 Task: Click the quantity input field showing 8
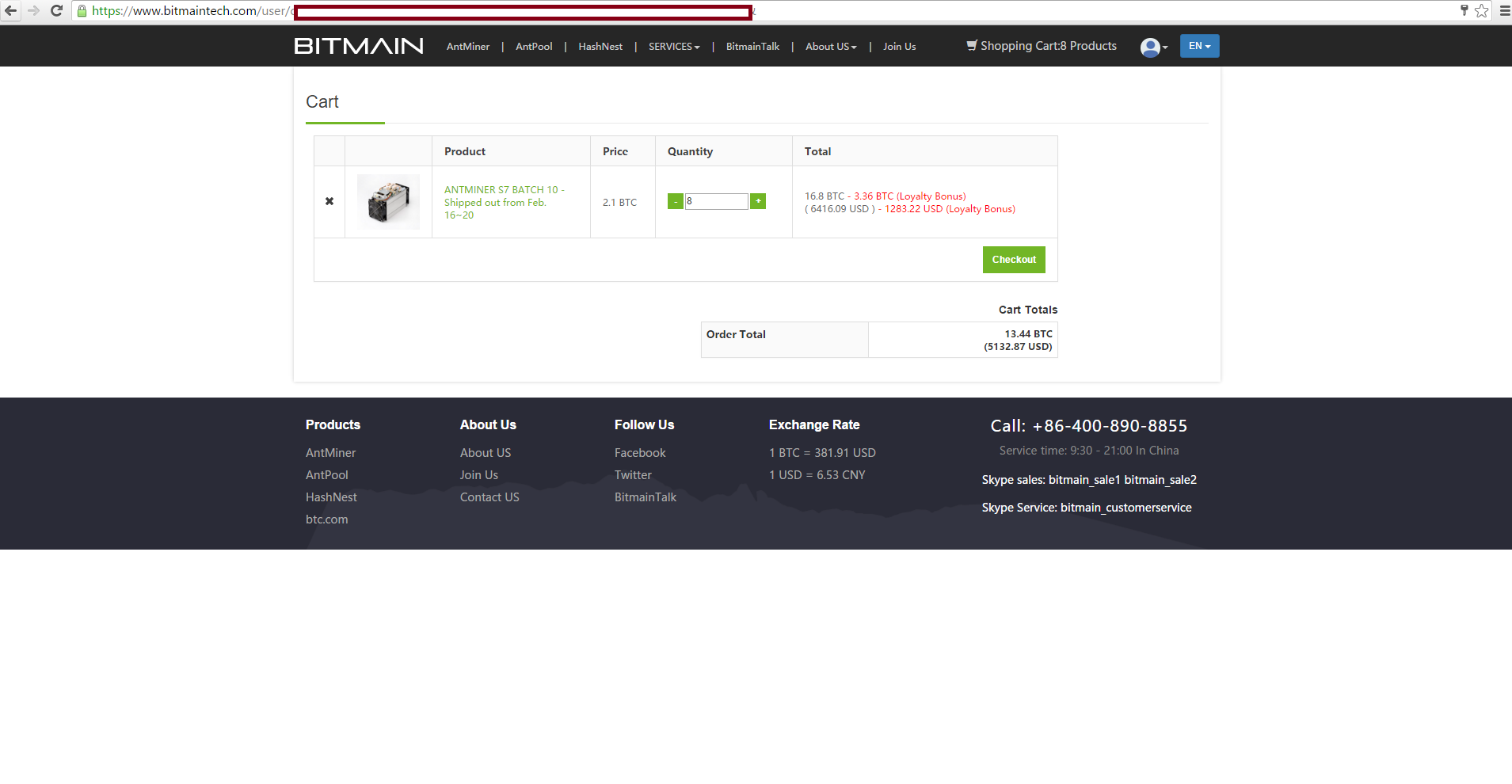(x=716, y=201)
